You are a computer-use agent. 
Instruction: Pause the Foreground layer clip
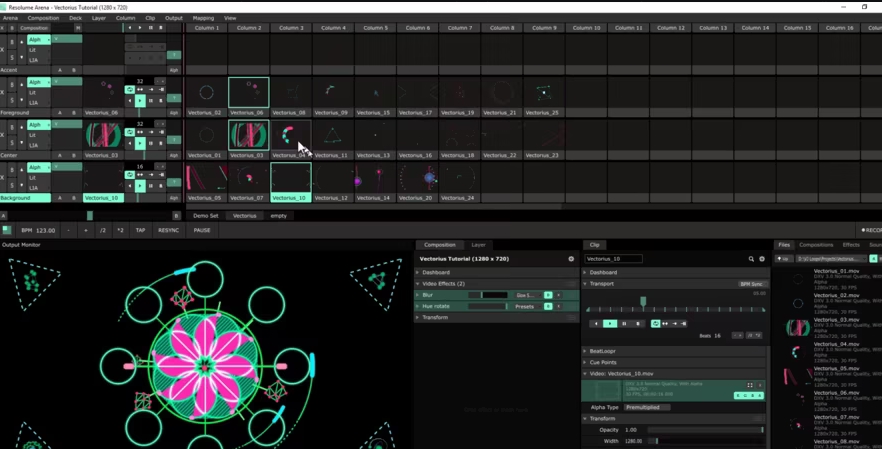[151, 101]
